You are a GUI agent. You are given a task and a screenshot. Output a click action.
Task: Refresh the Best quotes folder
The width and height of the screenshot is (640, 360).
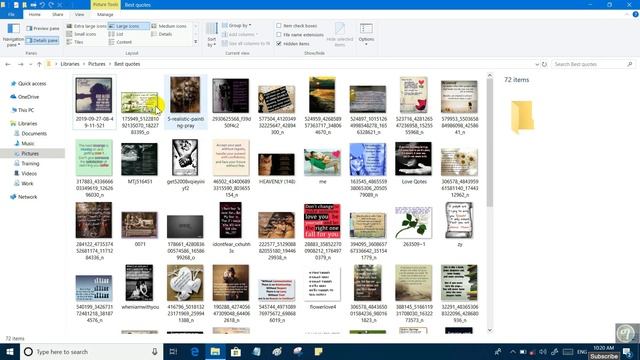(x=544, y=64)
